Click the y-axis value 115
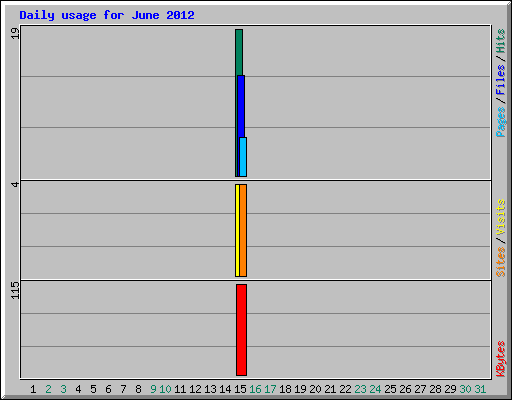This screenshot has height=400, width=512. click(15, 290)
